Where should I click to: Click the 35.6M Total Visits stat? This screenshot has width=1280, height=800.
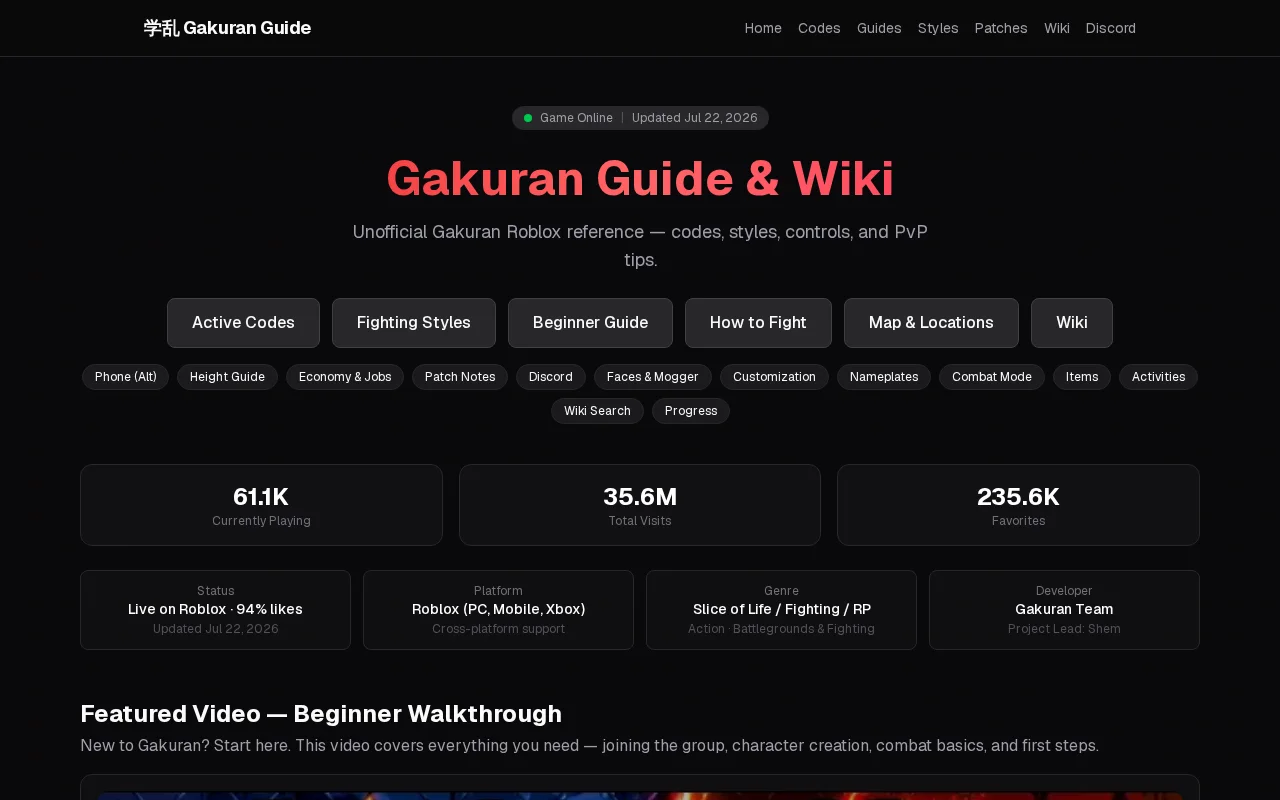640,505
